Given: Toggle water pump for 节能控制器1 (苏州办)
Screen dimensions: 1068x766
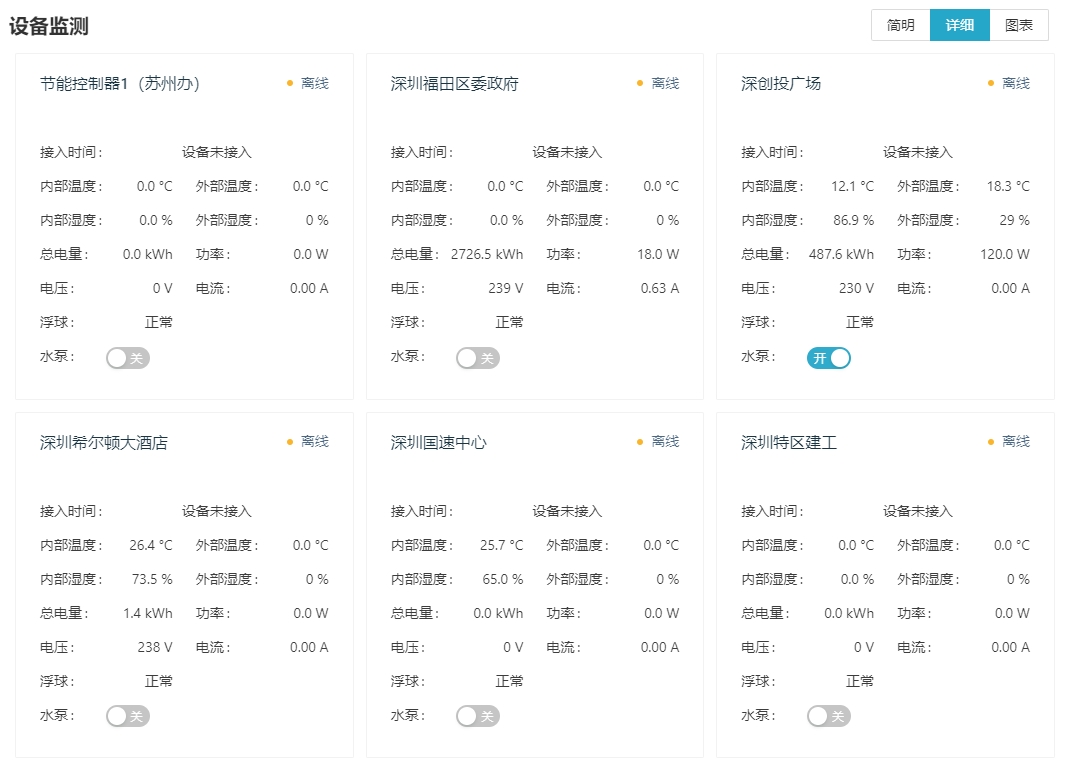Looking at the screenshot, I should [128, 358].
